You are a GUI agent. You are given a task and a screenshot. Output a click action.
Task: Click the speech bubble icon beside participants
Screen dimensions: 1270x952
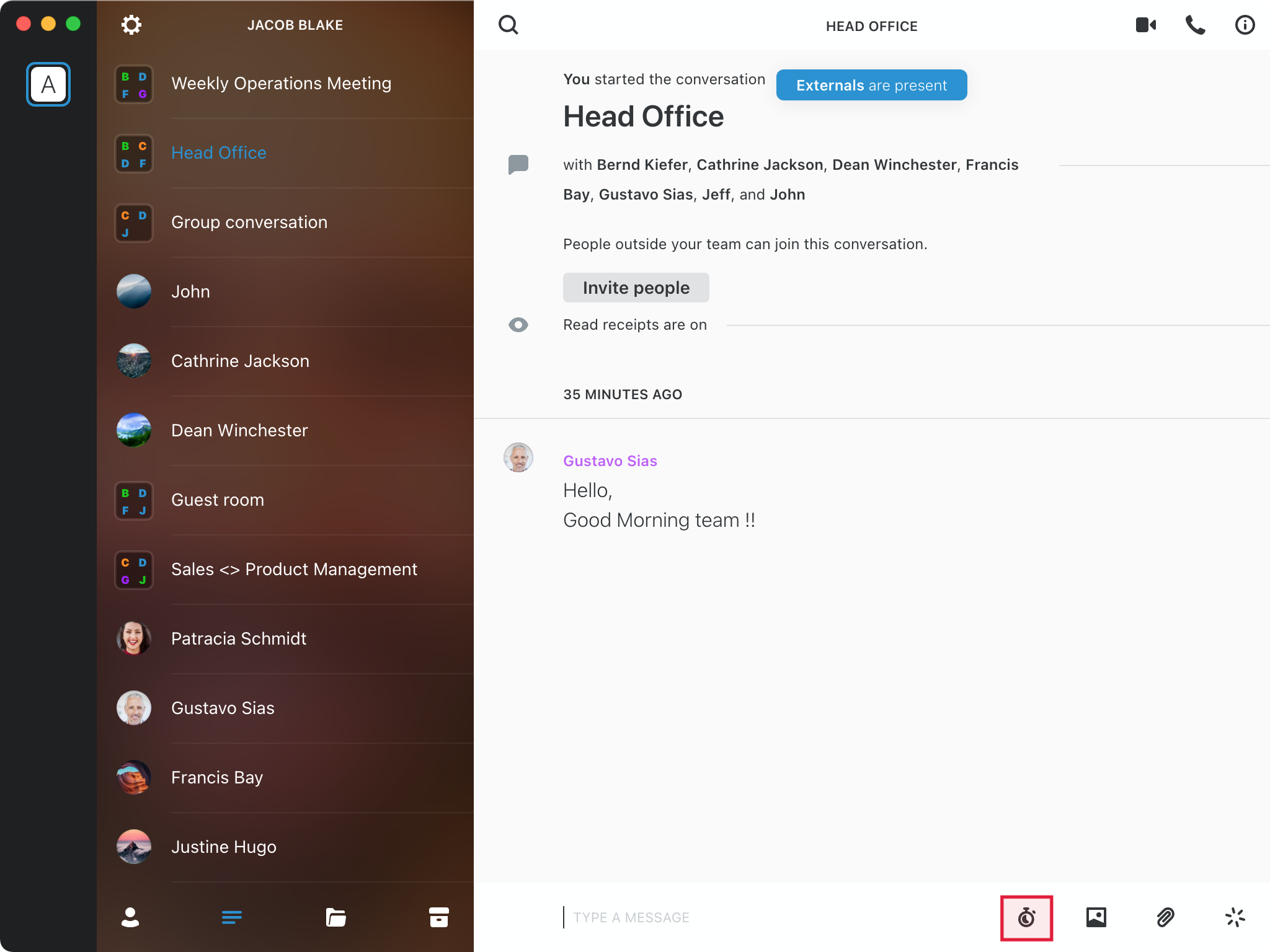coord(518,165)
